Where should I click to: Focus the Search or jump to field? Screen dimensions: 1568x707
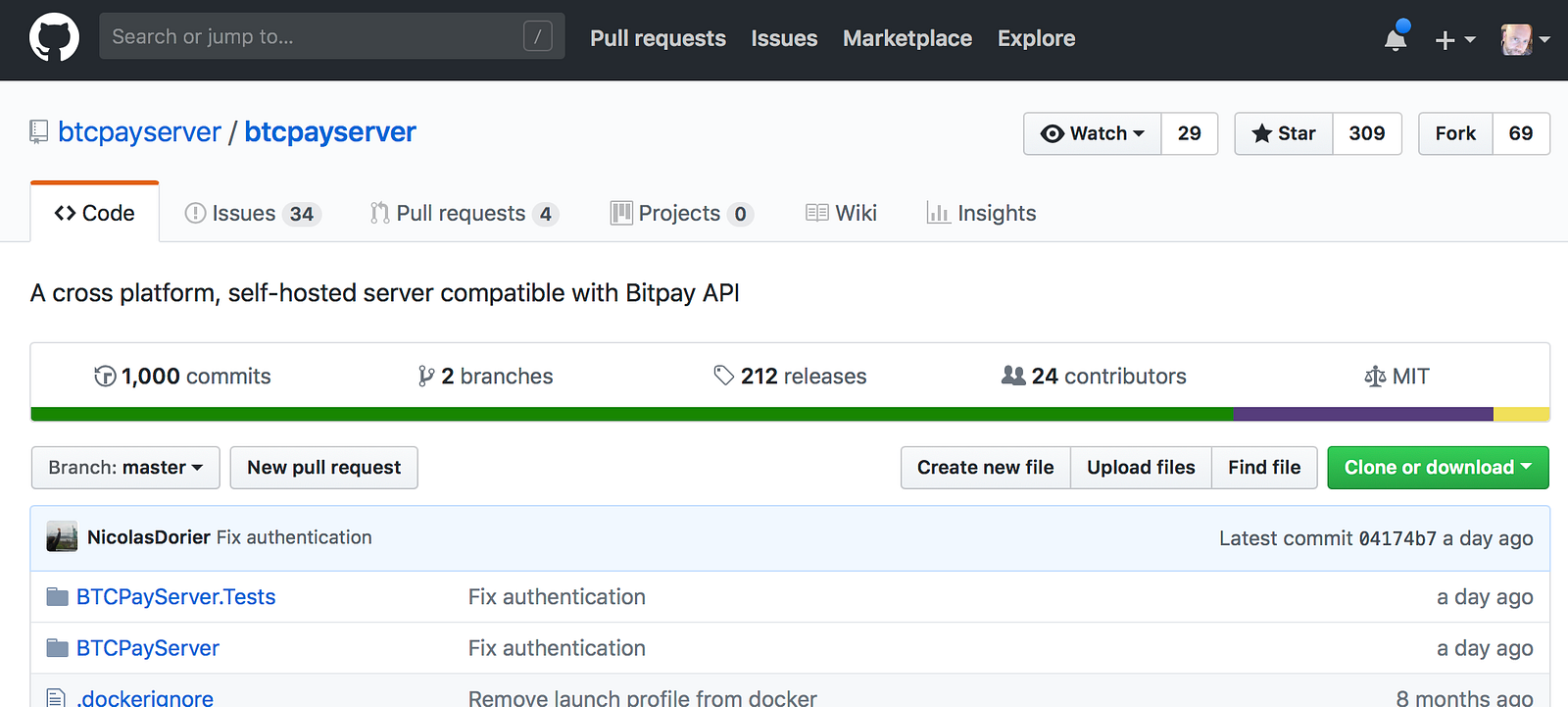click(314, 37)
